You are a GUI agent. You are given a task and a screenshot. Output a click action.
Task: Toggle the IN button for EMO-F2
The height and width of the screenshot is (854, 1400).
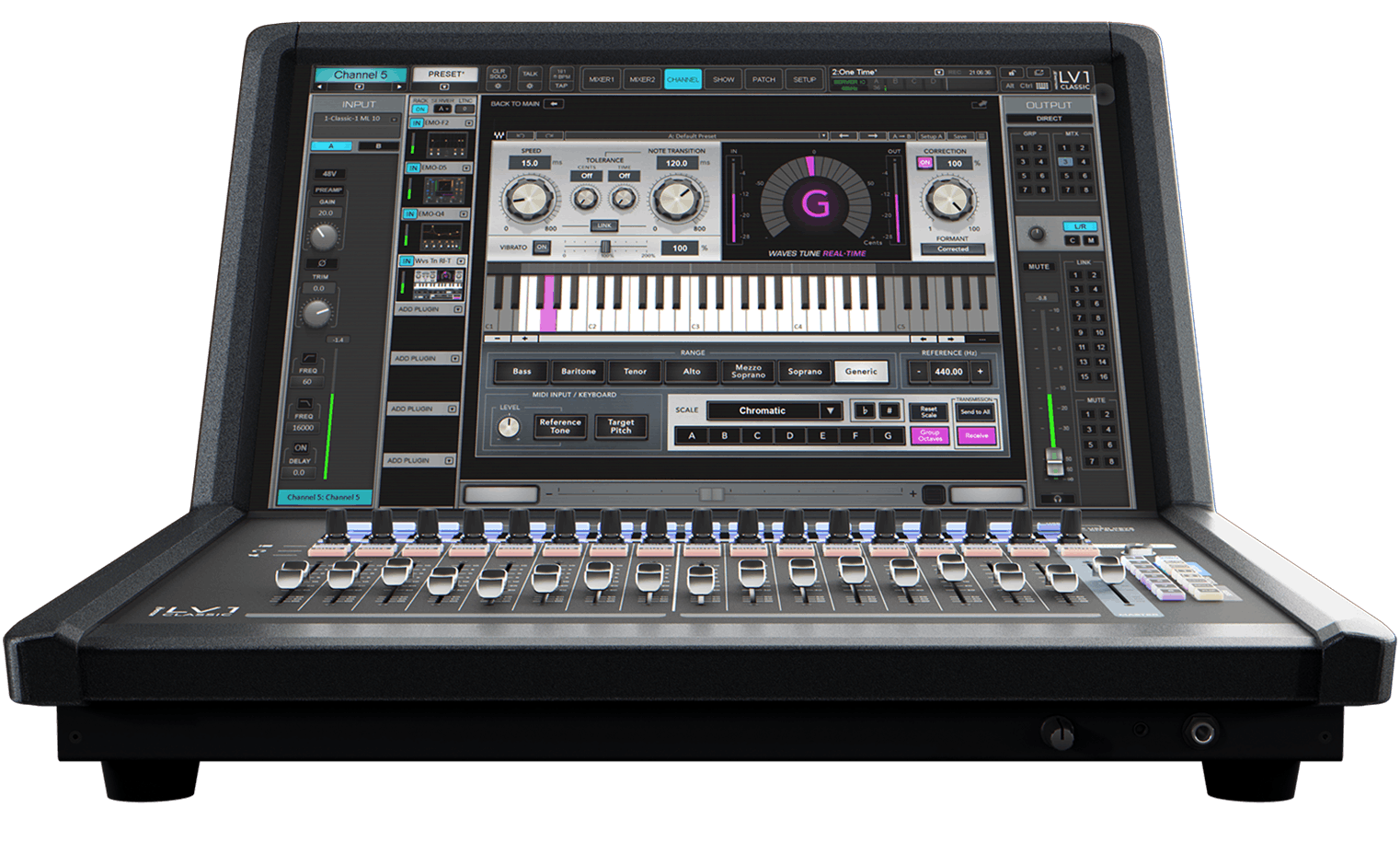click(417, 122)
